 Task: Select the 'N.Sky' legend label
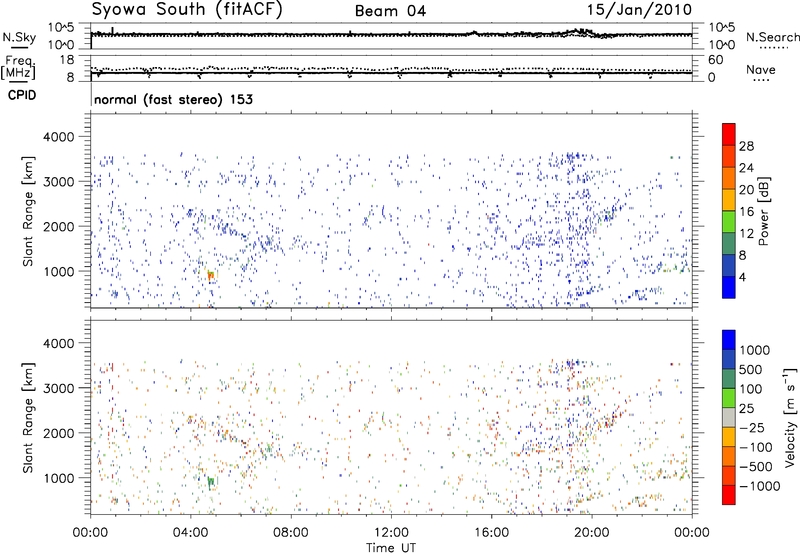pos(19,37)
